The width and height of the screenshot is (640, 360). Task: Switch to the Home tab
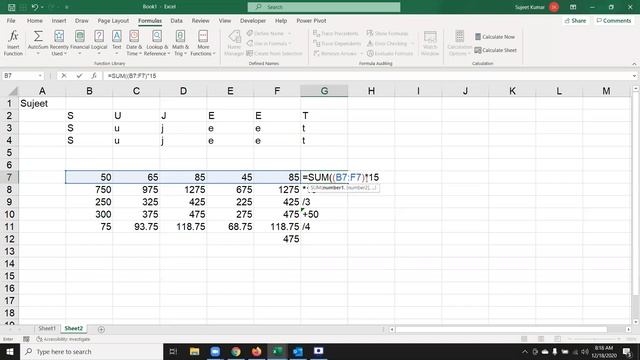[35, 20]
